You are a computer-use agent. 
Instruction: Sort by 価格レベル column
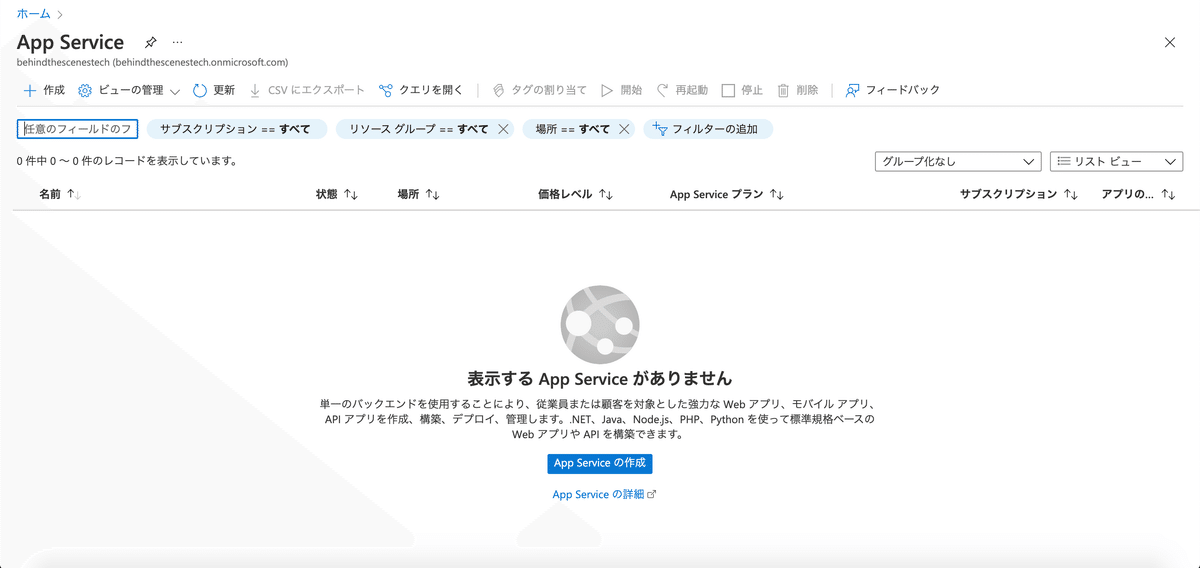click(x=575, y=195)
